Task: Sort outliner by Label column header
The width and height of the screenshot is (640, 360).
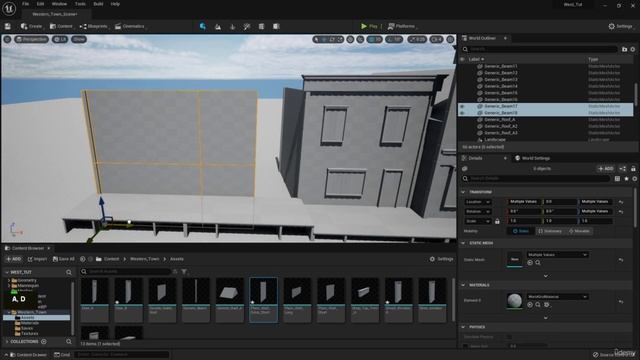Action: click(x=476, y=59)
